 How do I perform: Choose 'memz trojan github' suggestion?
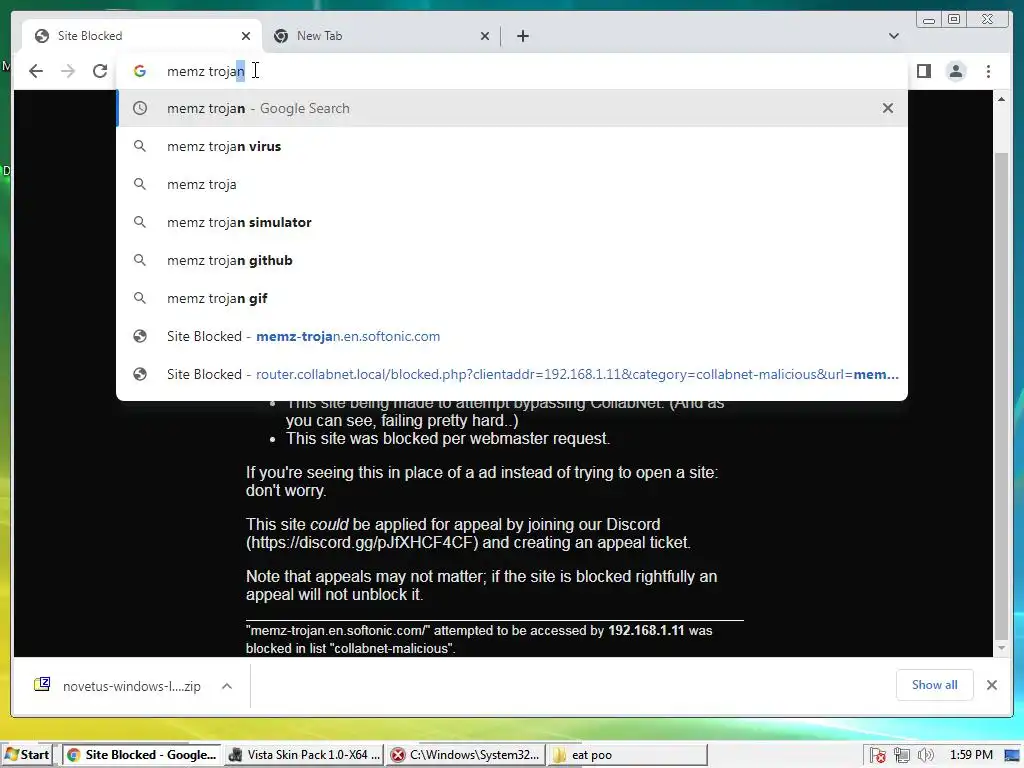pyautogui.click(x=512, y=260)
